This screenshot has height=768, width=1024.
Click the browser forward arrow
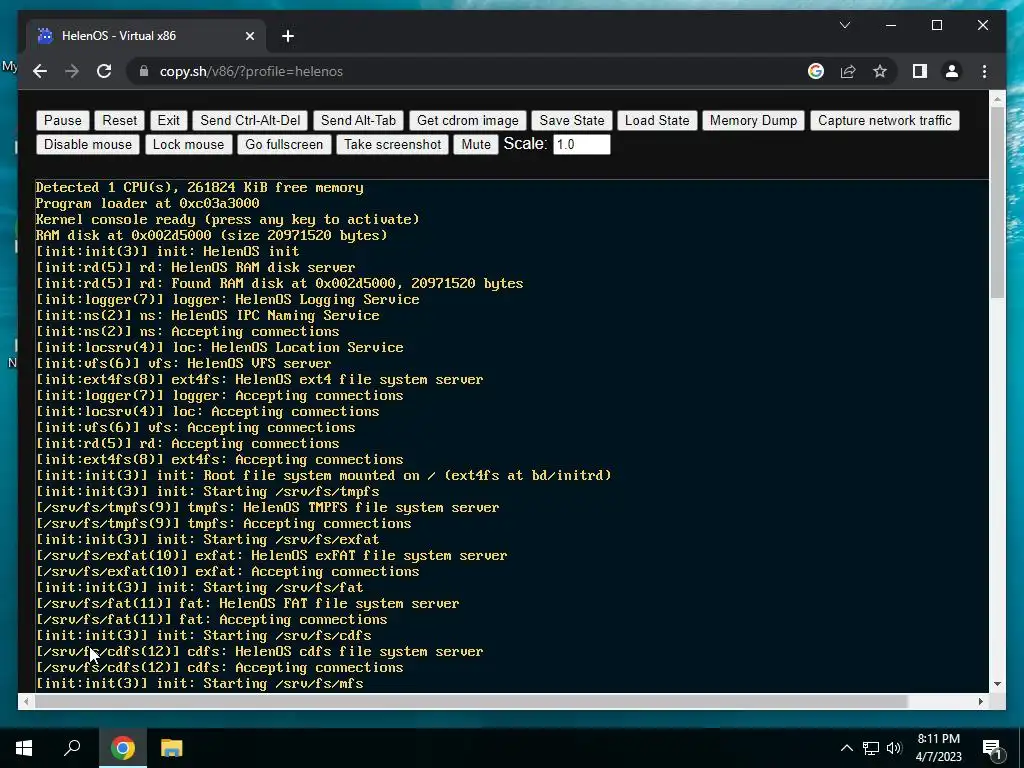pyautogui.click(x=72, y=71)
